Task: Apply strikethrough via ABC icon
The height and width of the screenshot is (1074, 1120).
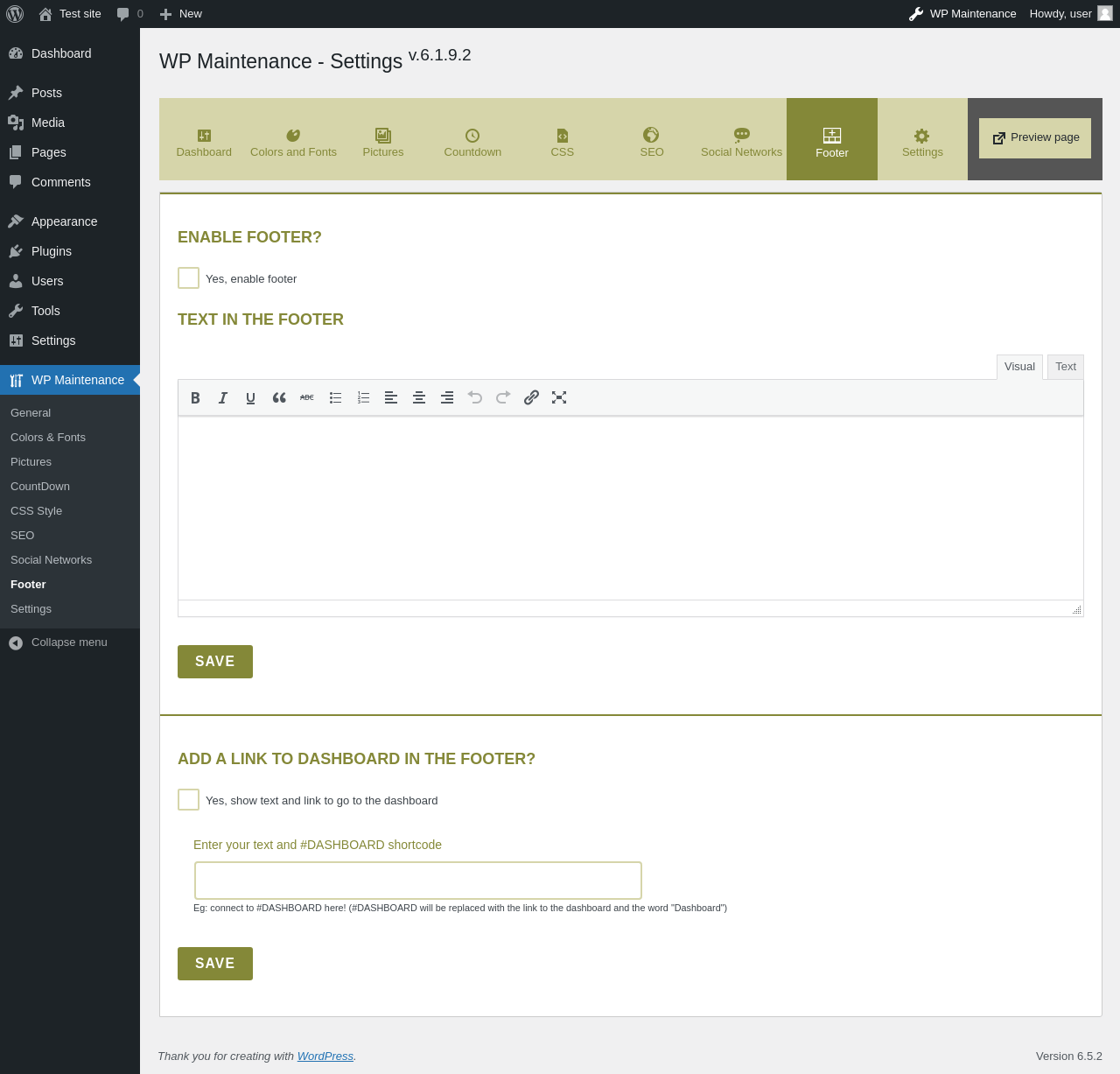Action: coord(307,397)
